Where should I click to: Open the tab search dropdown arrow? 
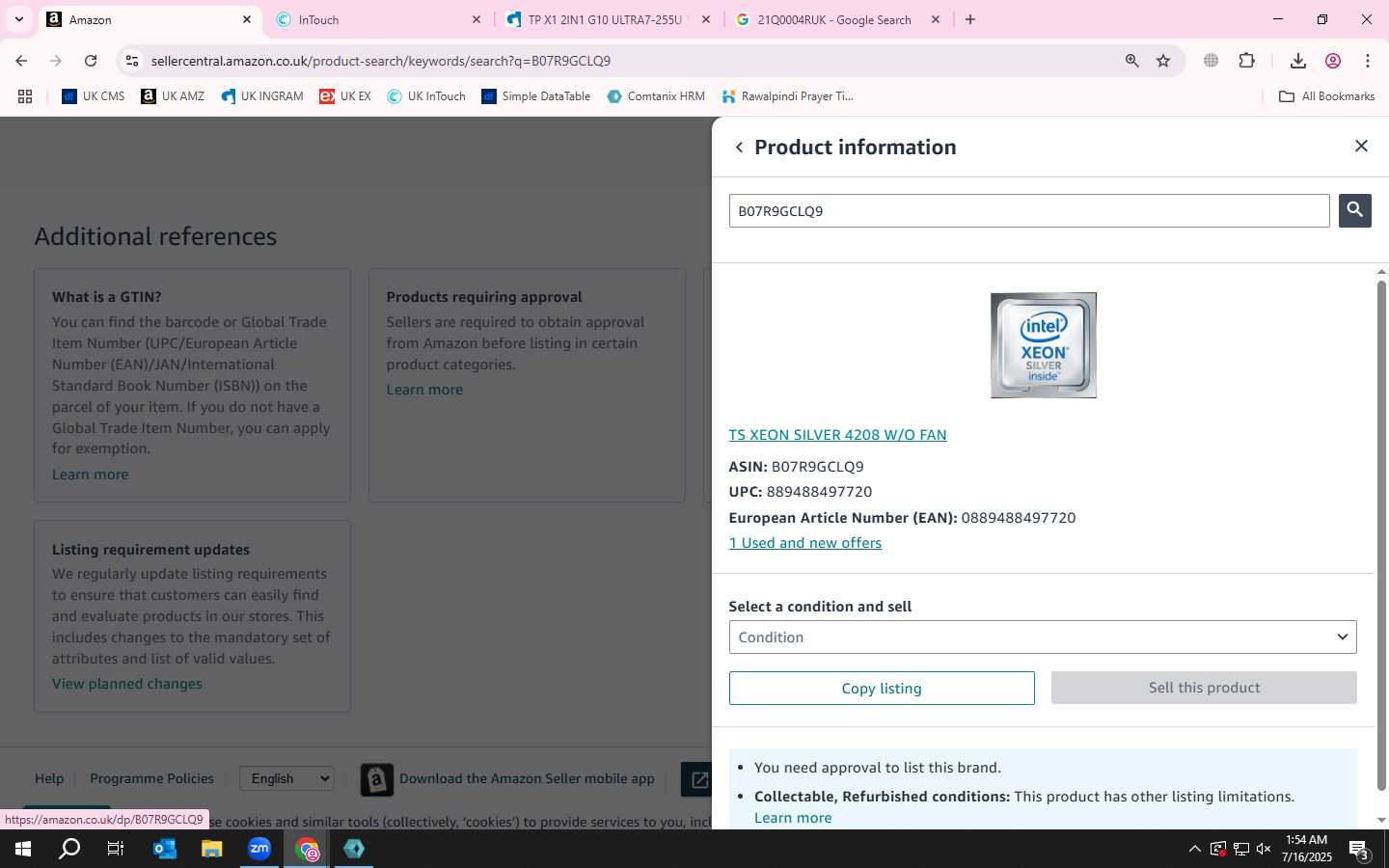coord(18,19)
